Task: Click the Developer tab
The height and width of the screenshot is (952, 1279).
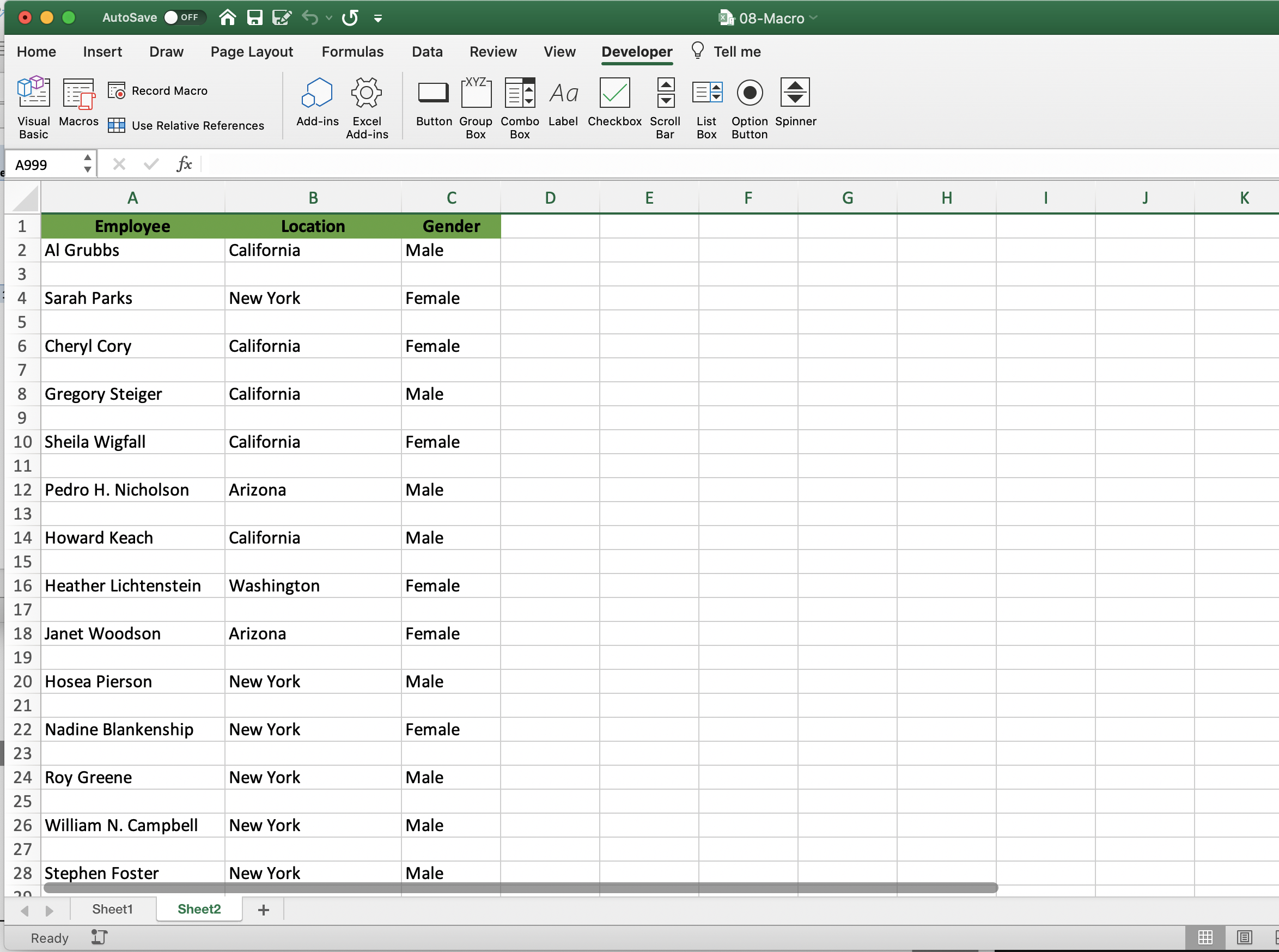Action: (x=637, y=52)
